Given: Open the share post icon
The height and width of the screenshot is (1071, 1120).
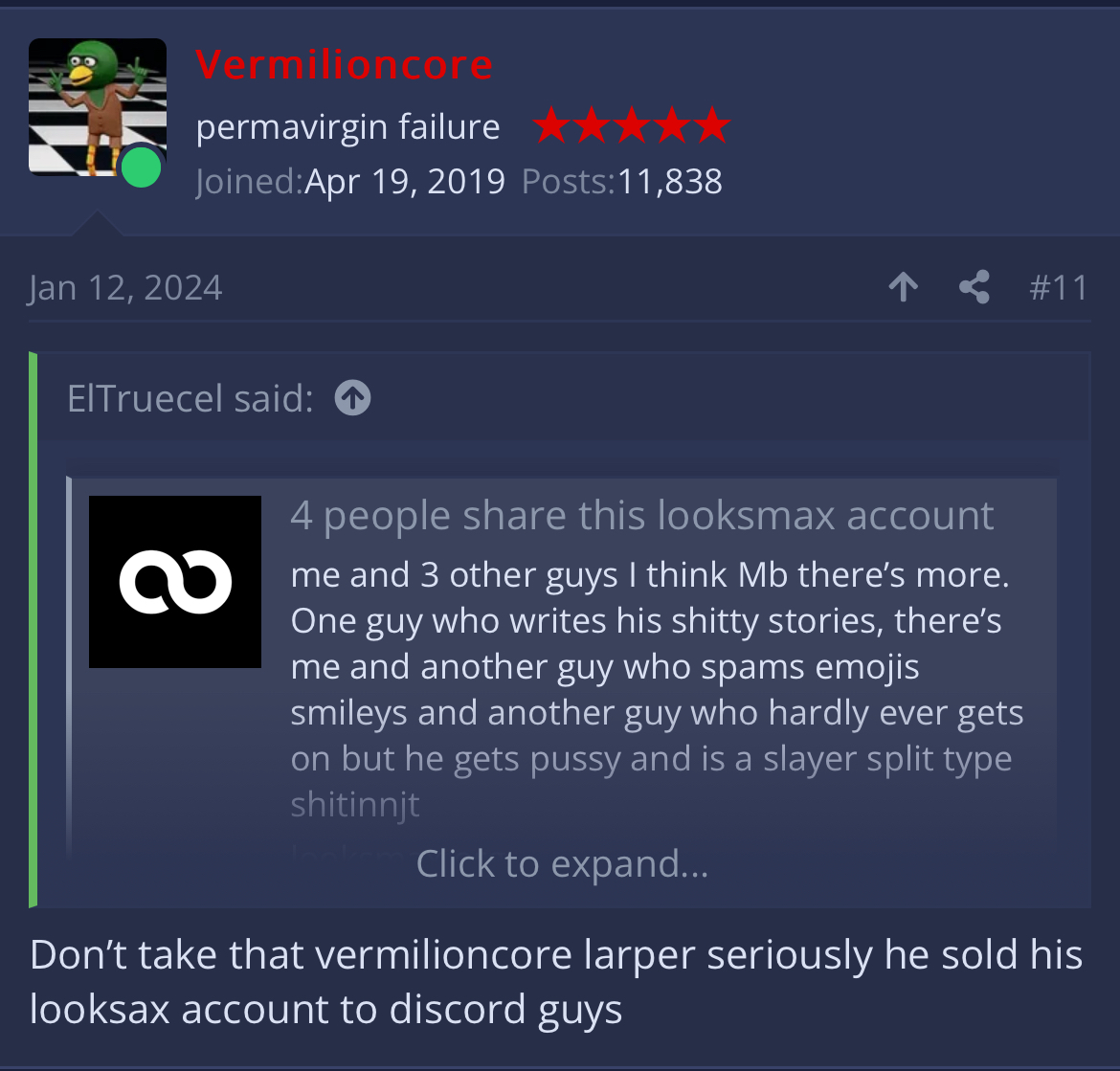Looking at the screenshot, I should point(974,287).
